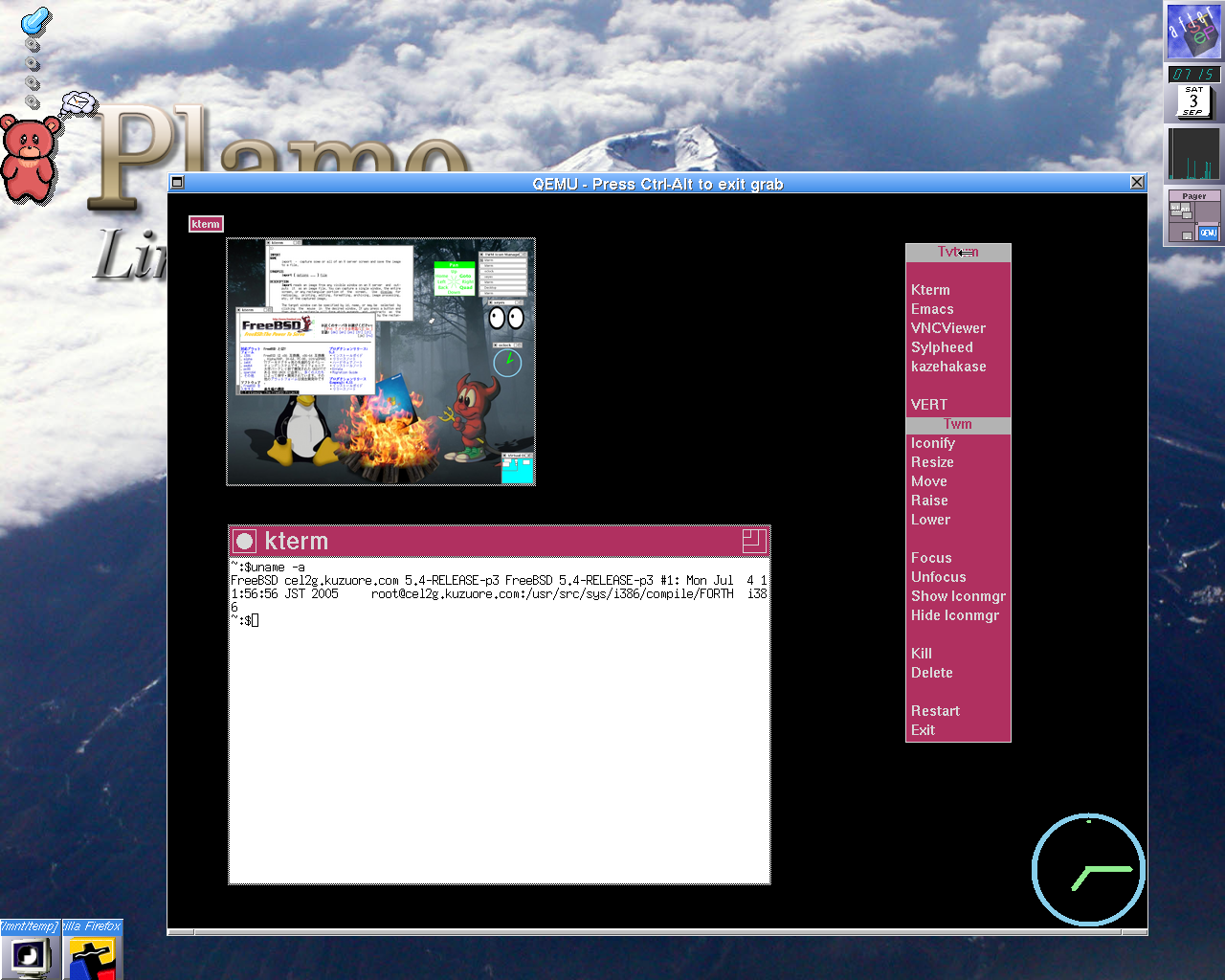1225x980 pixels.
Task: Select Unfocus in the Twm menu
Action: point(958,577)
